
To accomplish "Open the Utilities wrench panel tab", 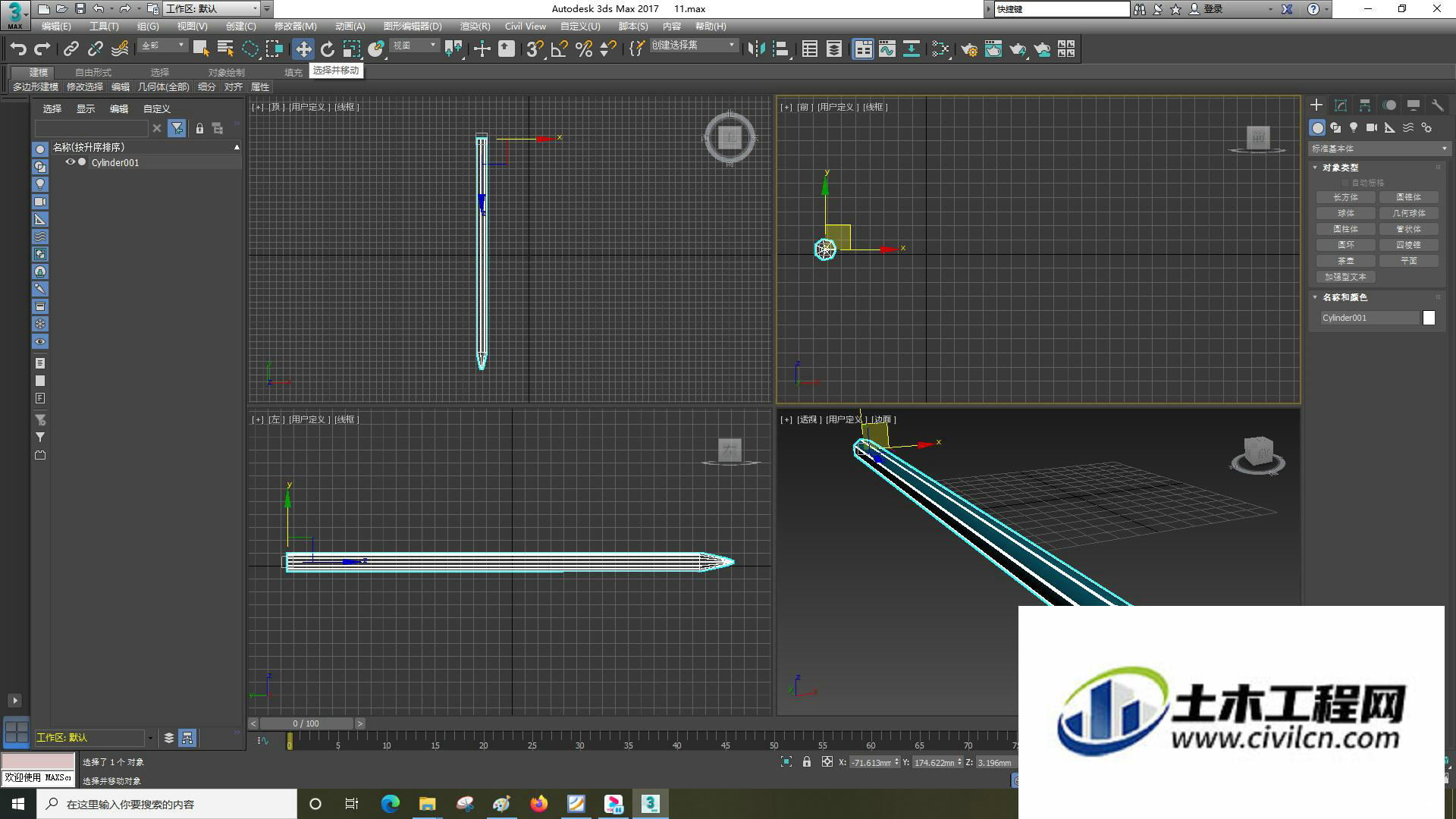I will click(x=1437, y=105).
